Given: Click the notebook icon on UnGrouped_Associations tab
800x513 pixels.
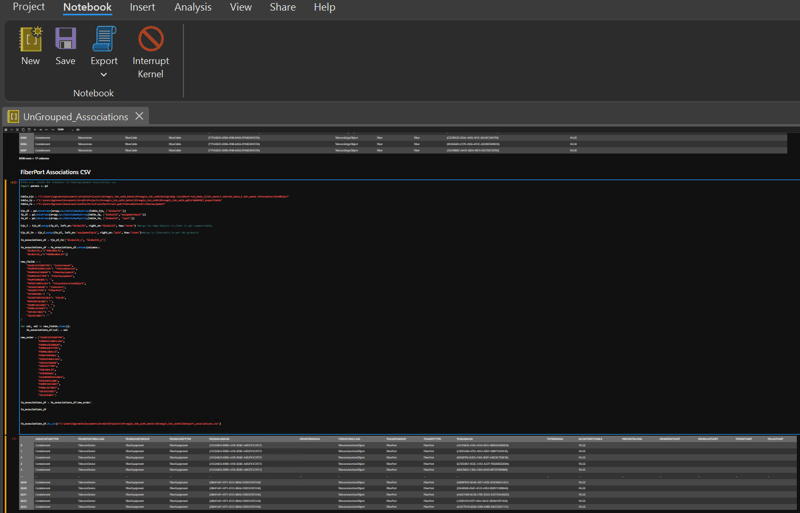Looking at the screenshot, I should pos(13,117).
